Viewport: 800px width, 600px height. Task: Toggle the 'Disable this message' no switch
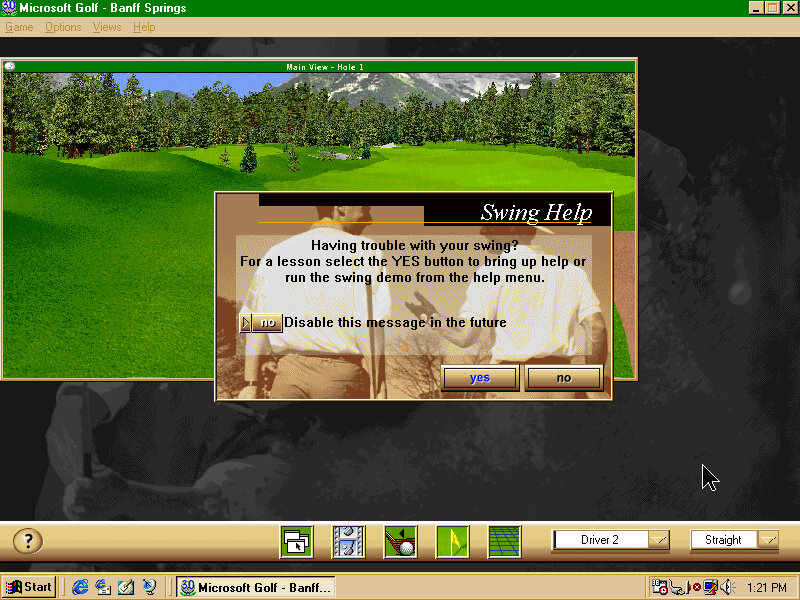267,322
